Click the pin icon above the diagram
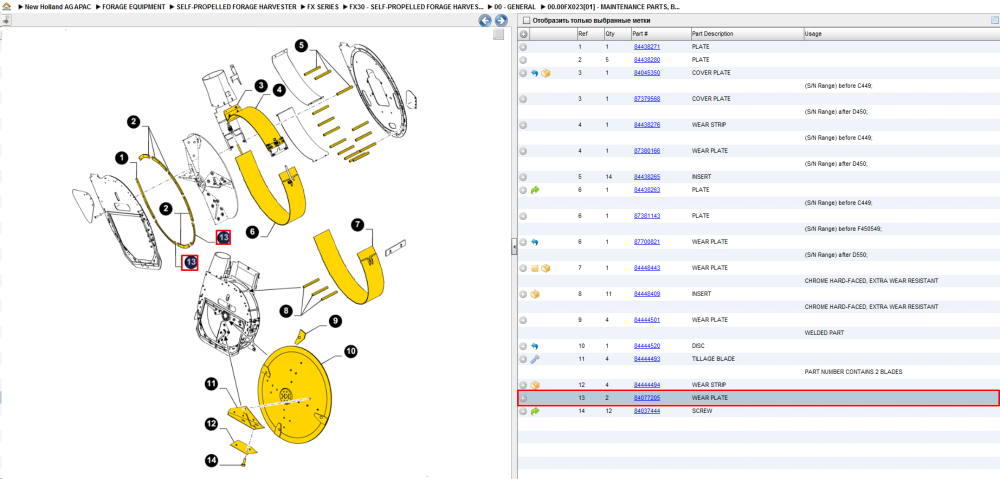This screenshot has width=1000, height=479. click(6, 20)
